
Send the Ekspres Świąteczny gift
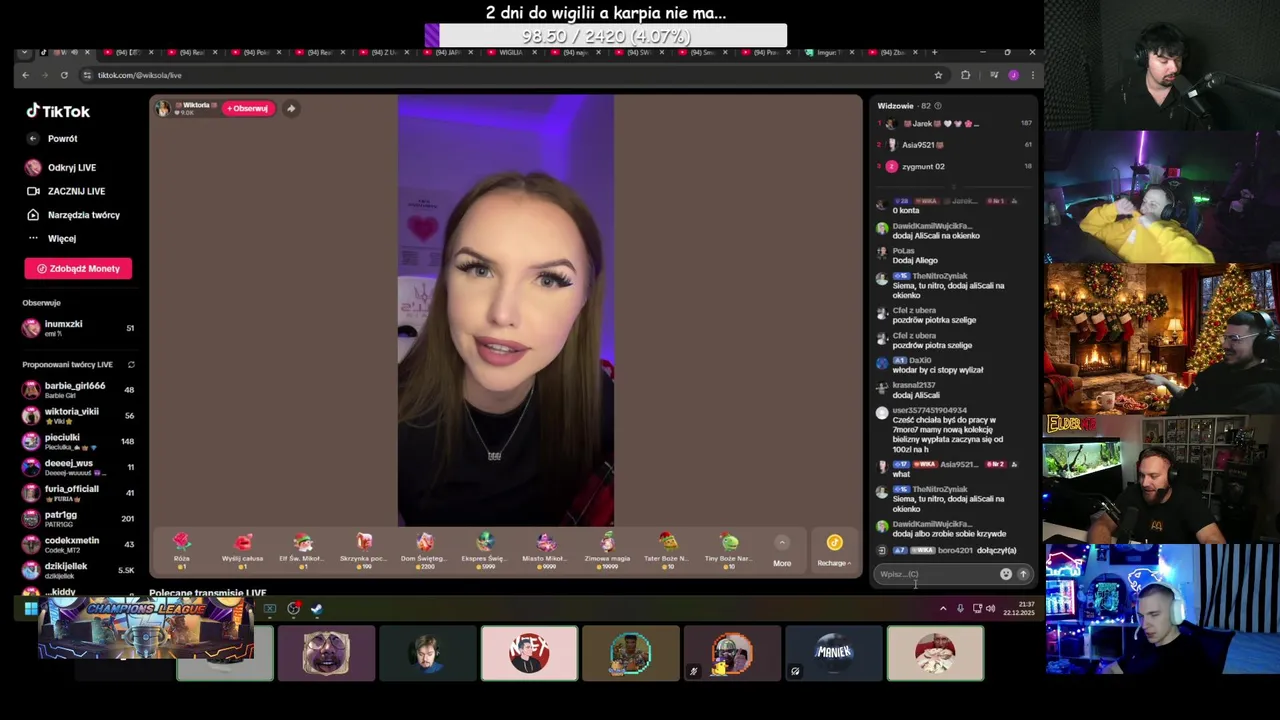[x=485, y=550]
